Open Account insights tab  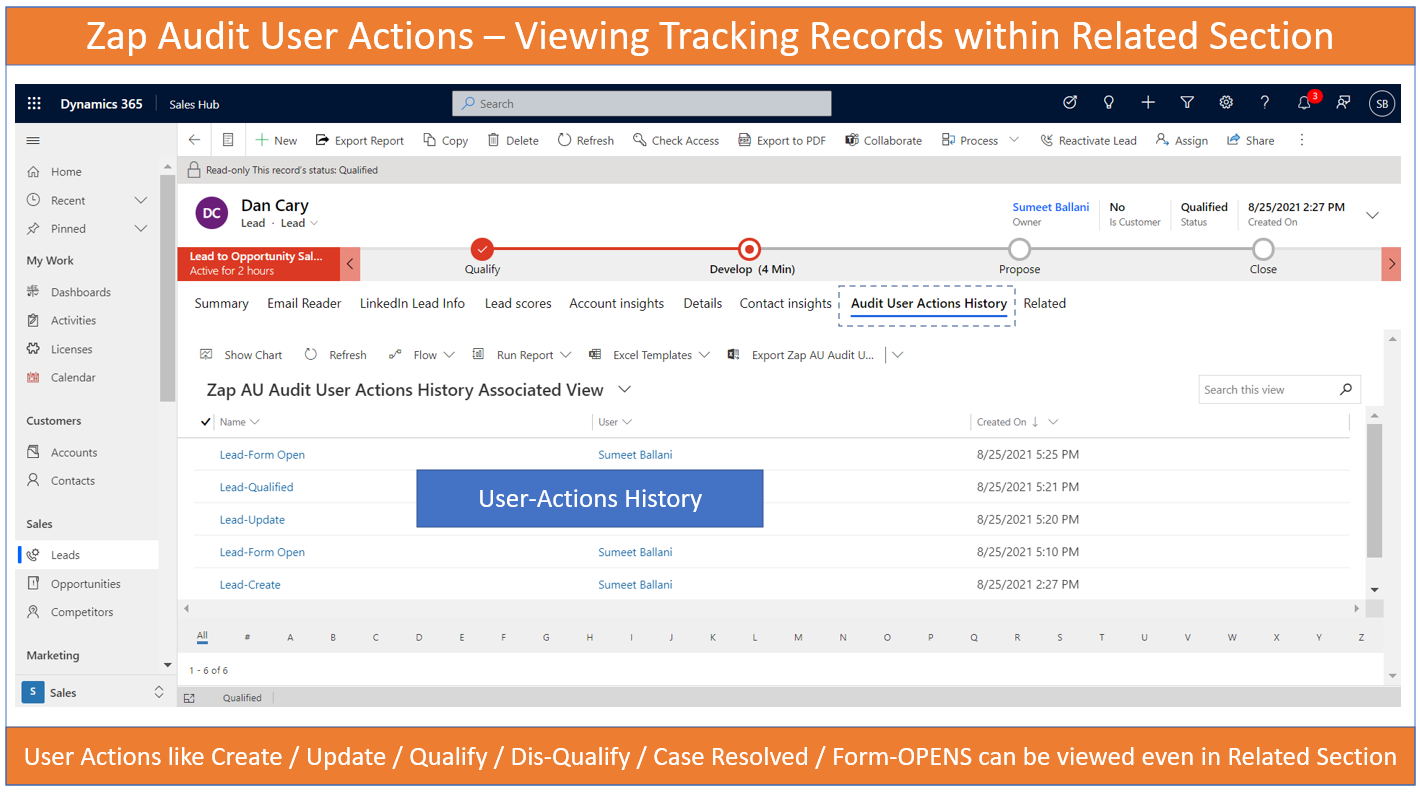point(616,303)
